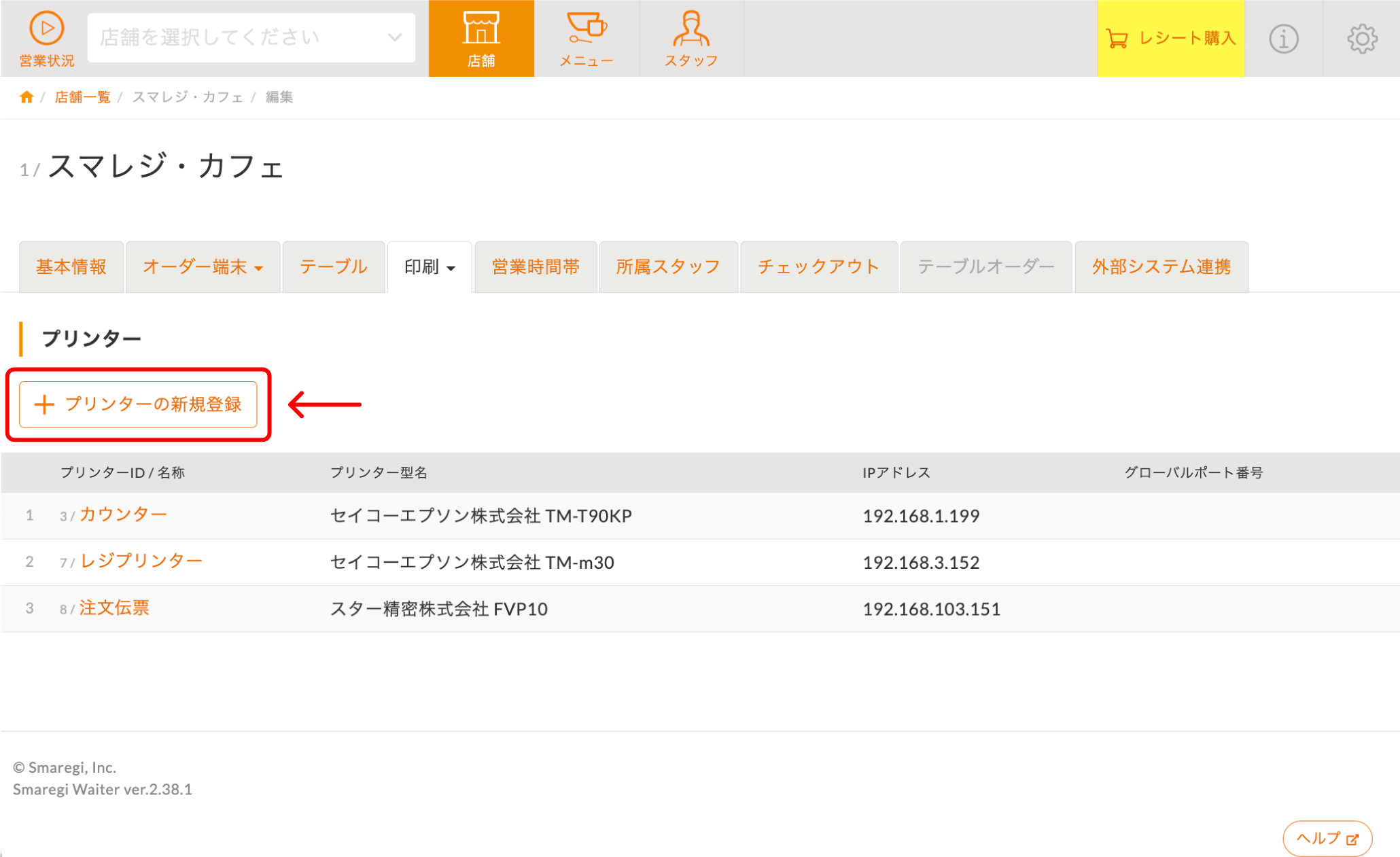Open the 外部システム連携 tab
The width and height of the screenshot is (1400, 857).
click(x=1161, y=267)
